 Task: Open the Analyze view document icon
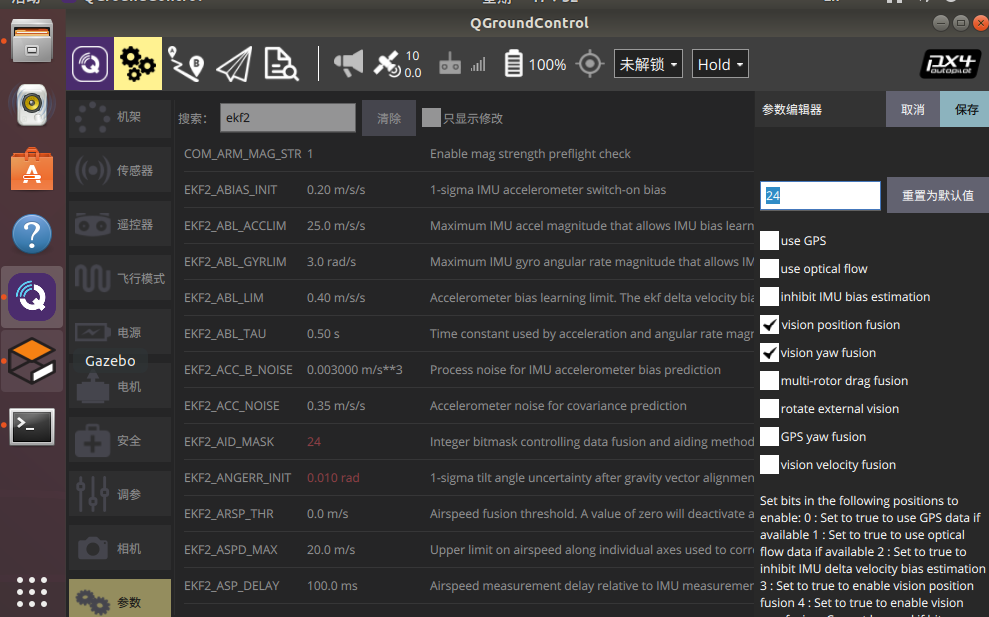[x=281, y=64]
